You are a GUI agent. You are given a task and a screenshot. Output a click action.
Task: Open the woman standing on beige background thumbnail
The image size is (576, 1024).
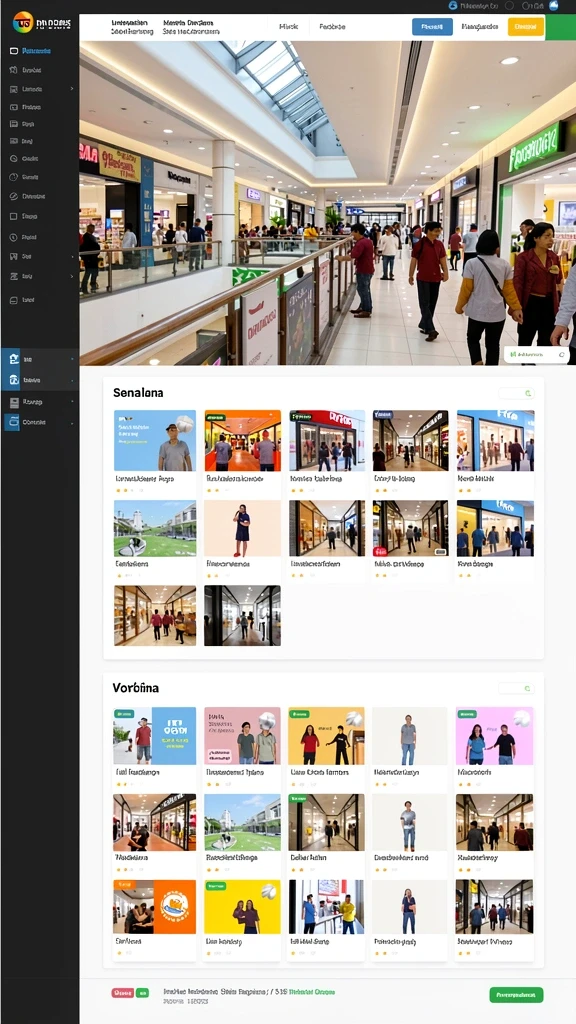[242, 528]
